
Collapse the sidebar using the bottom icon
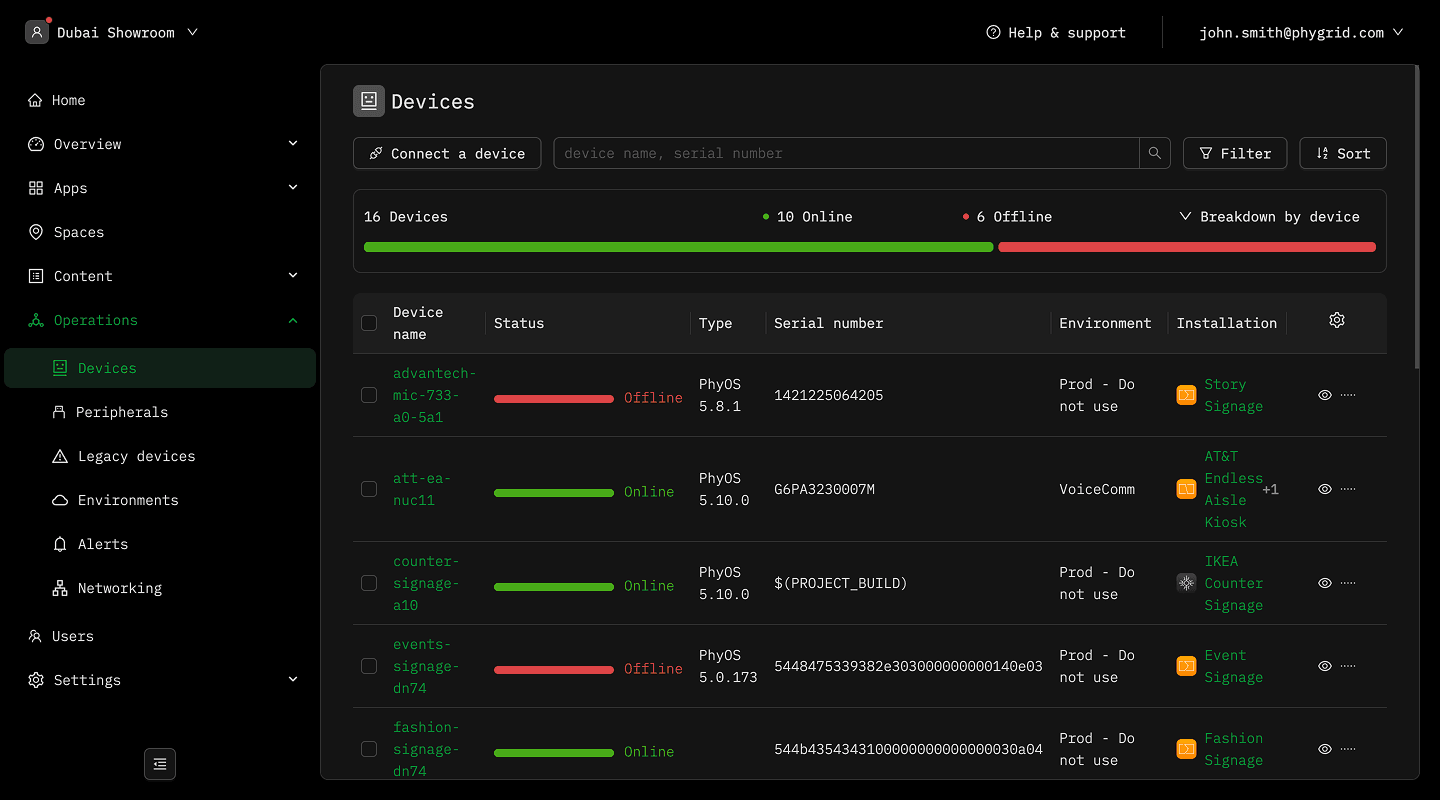[x=160, y=764]
